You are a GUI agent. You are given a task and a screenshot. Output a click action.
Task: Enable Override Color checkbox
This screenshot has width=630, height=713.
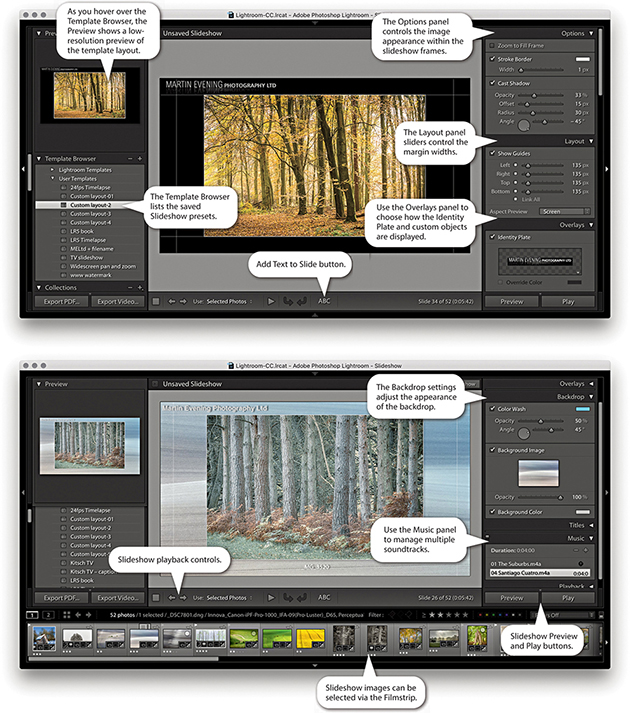500,282
